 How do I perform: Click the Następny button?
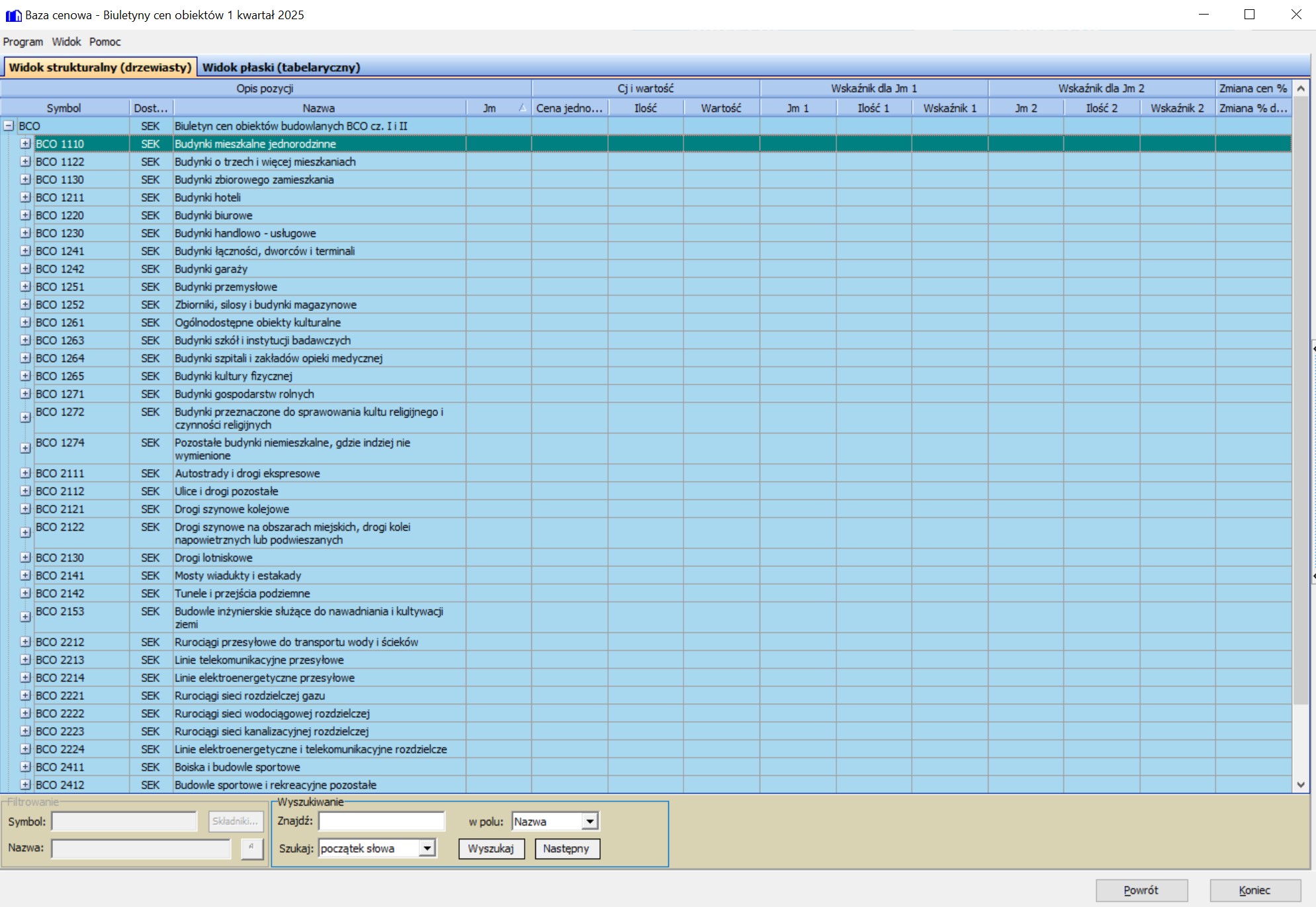pos(566,849)
